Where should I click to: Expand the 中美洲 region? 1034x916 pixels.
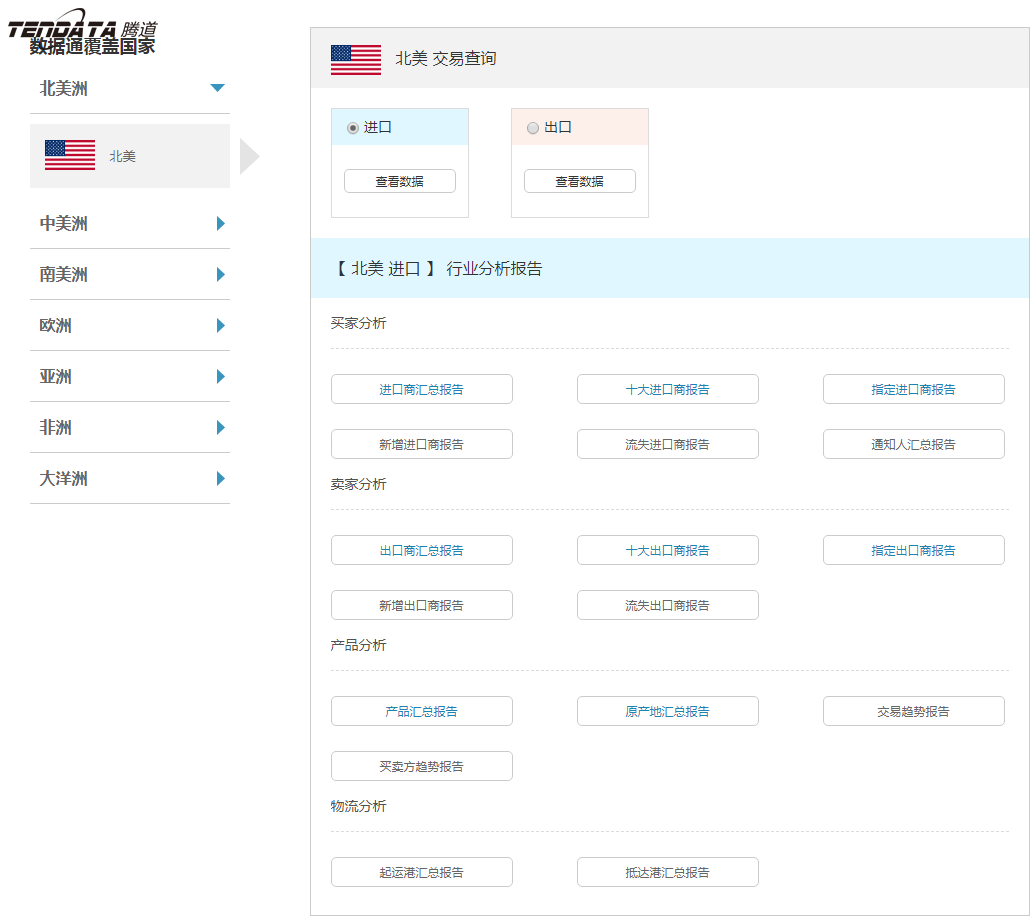tap(130, 224)
